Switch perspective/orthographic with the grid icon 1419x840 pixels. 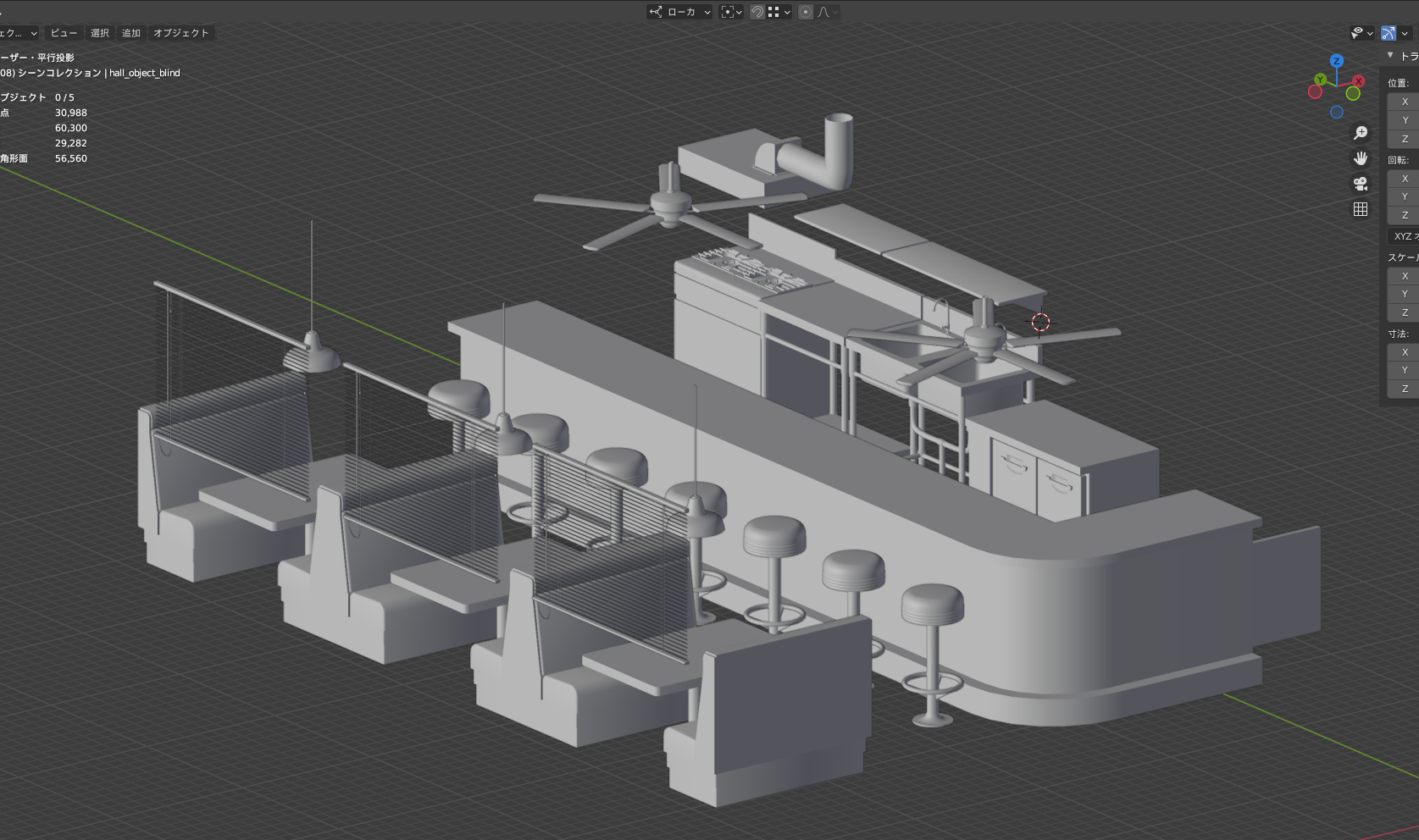click(x=1361, y=209)
